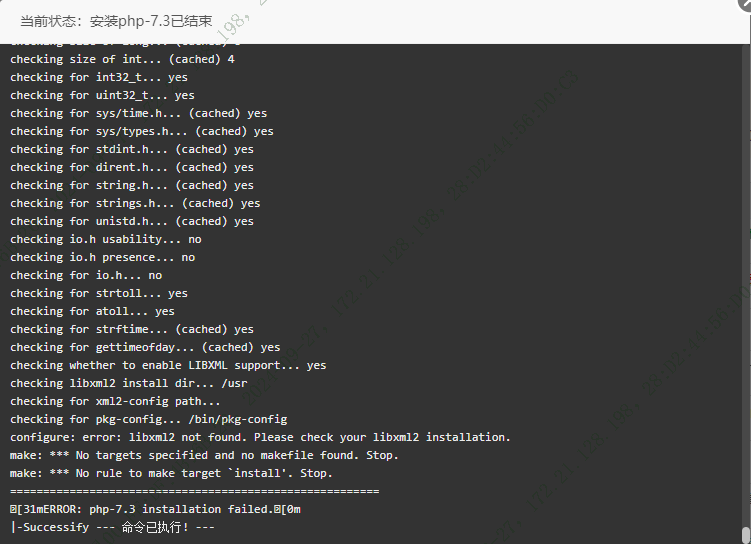Click the enable LIBXML support line
This screenshot has height=544, width=751.
[x=168, y=365]
